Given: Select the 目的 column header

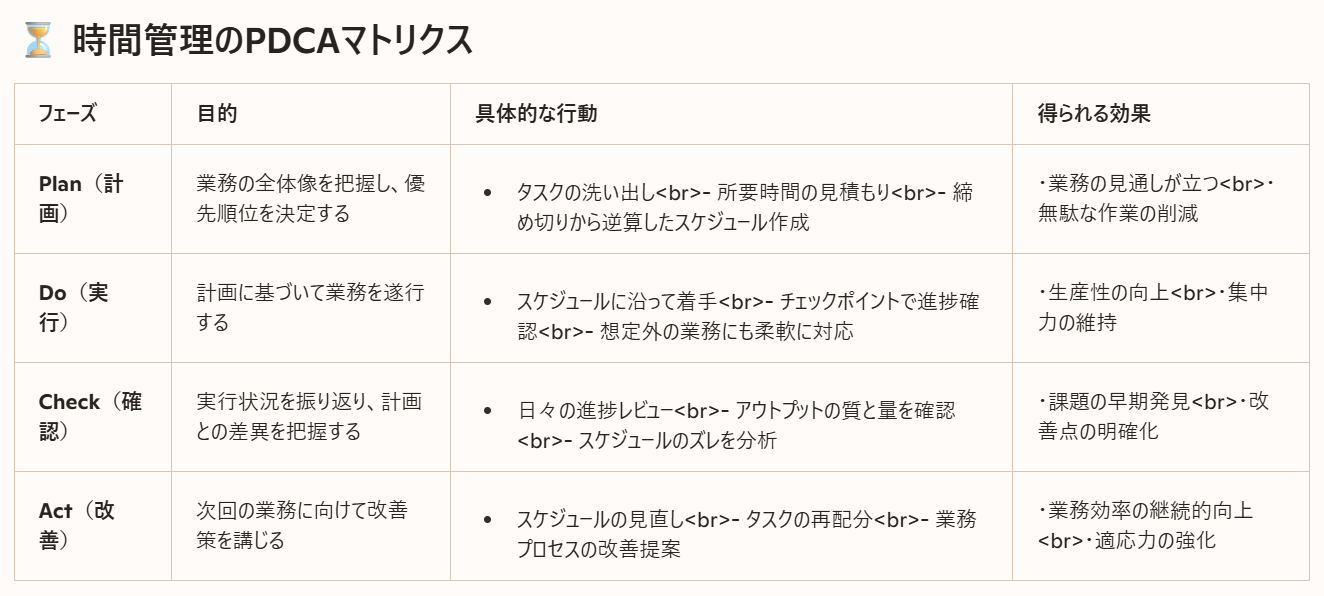Looking at the screenshot, I should tap(217, 114).
